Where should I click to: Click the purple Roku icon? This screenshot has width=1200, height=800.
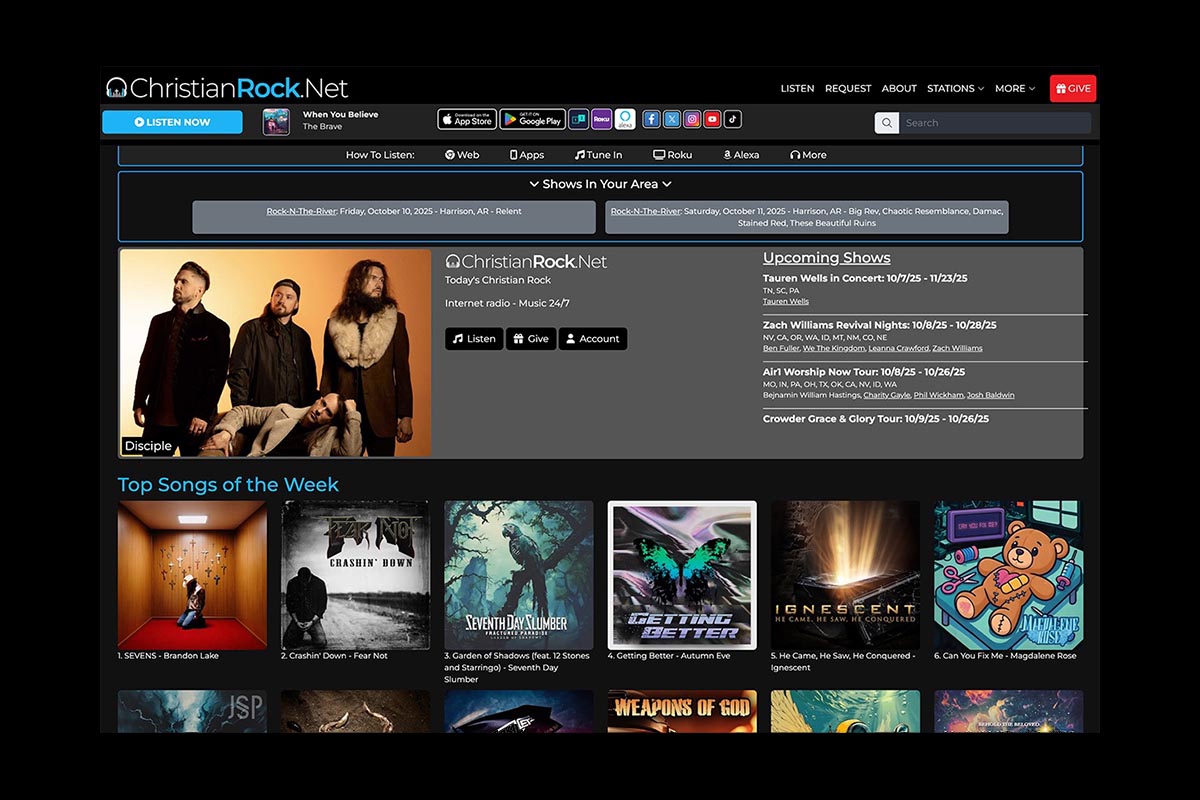(601, 119)
